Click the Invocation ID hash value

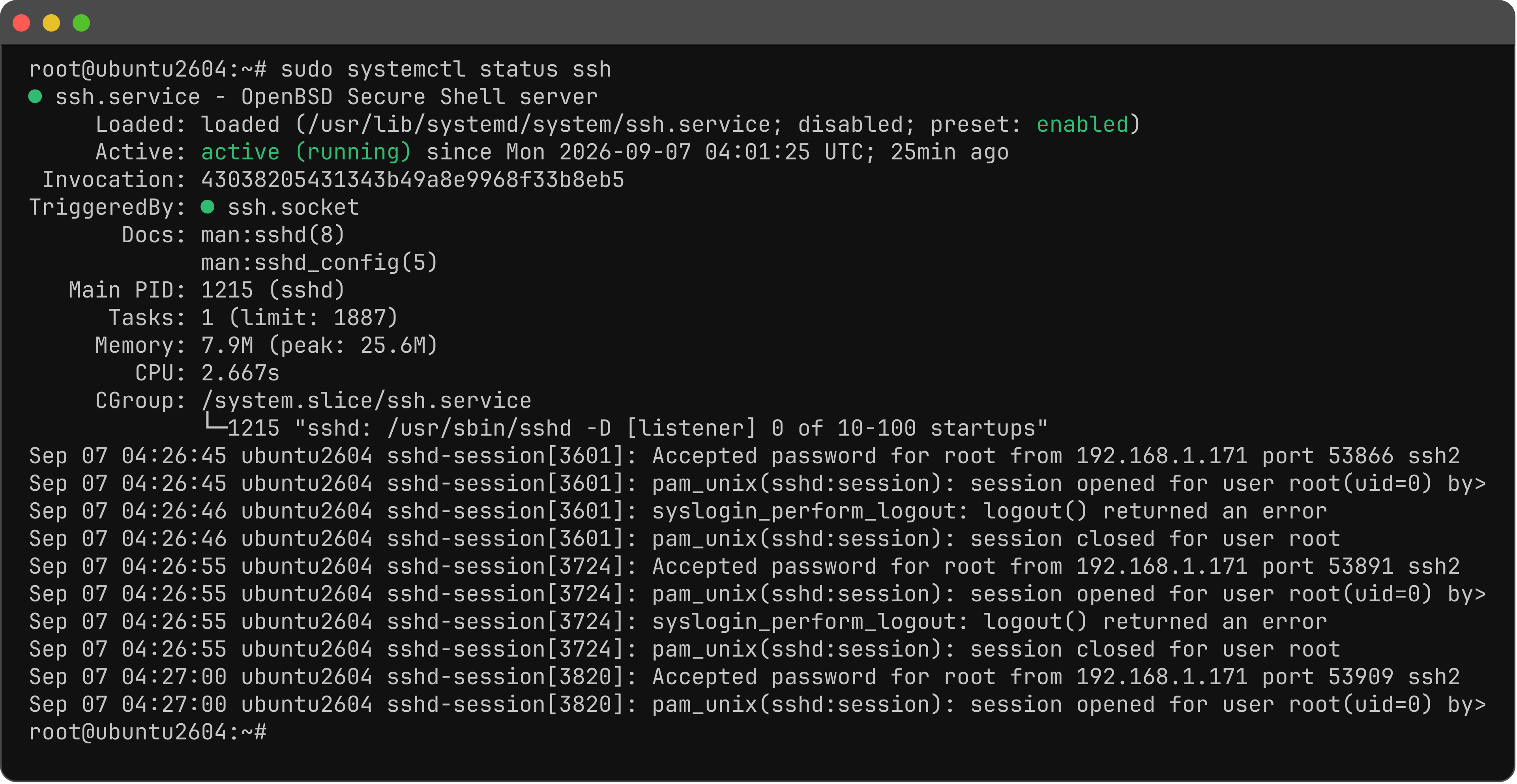pyautogui.click(x=412, y=180)
